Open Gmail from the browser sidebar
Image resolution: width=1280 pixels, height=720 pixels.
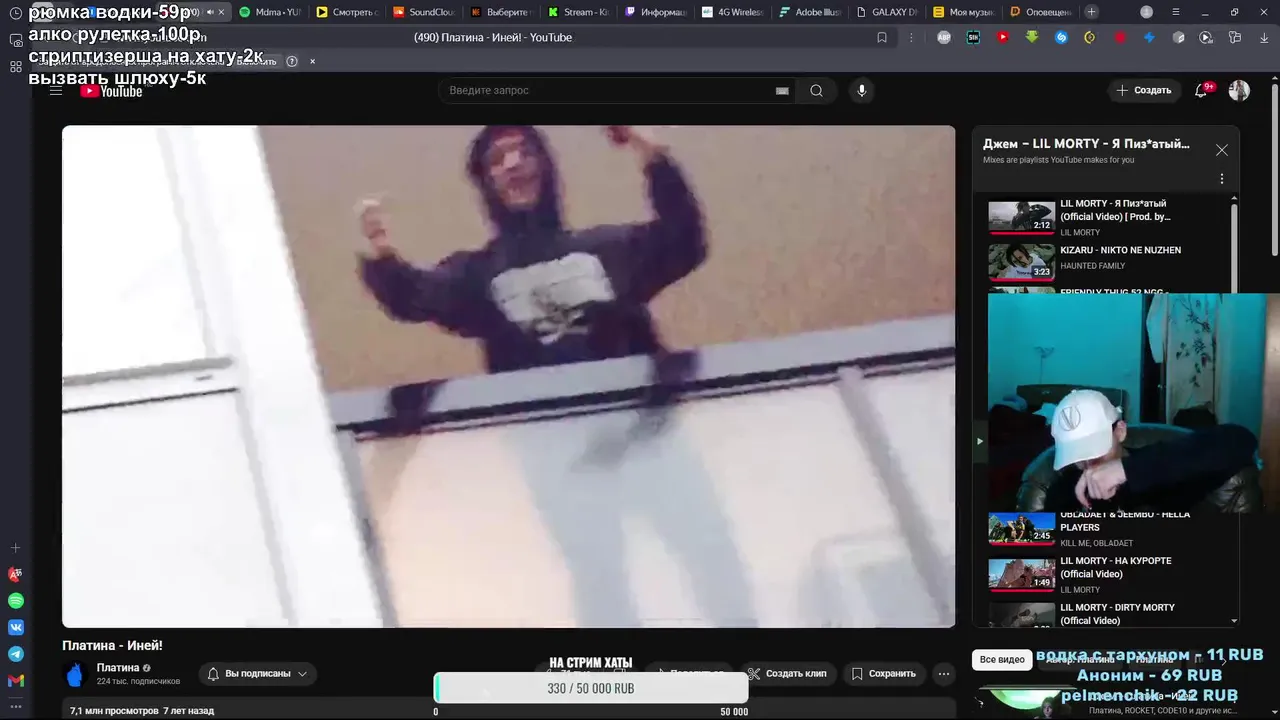click(x=15, y=681)
